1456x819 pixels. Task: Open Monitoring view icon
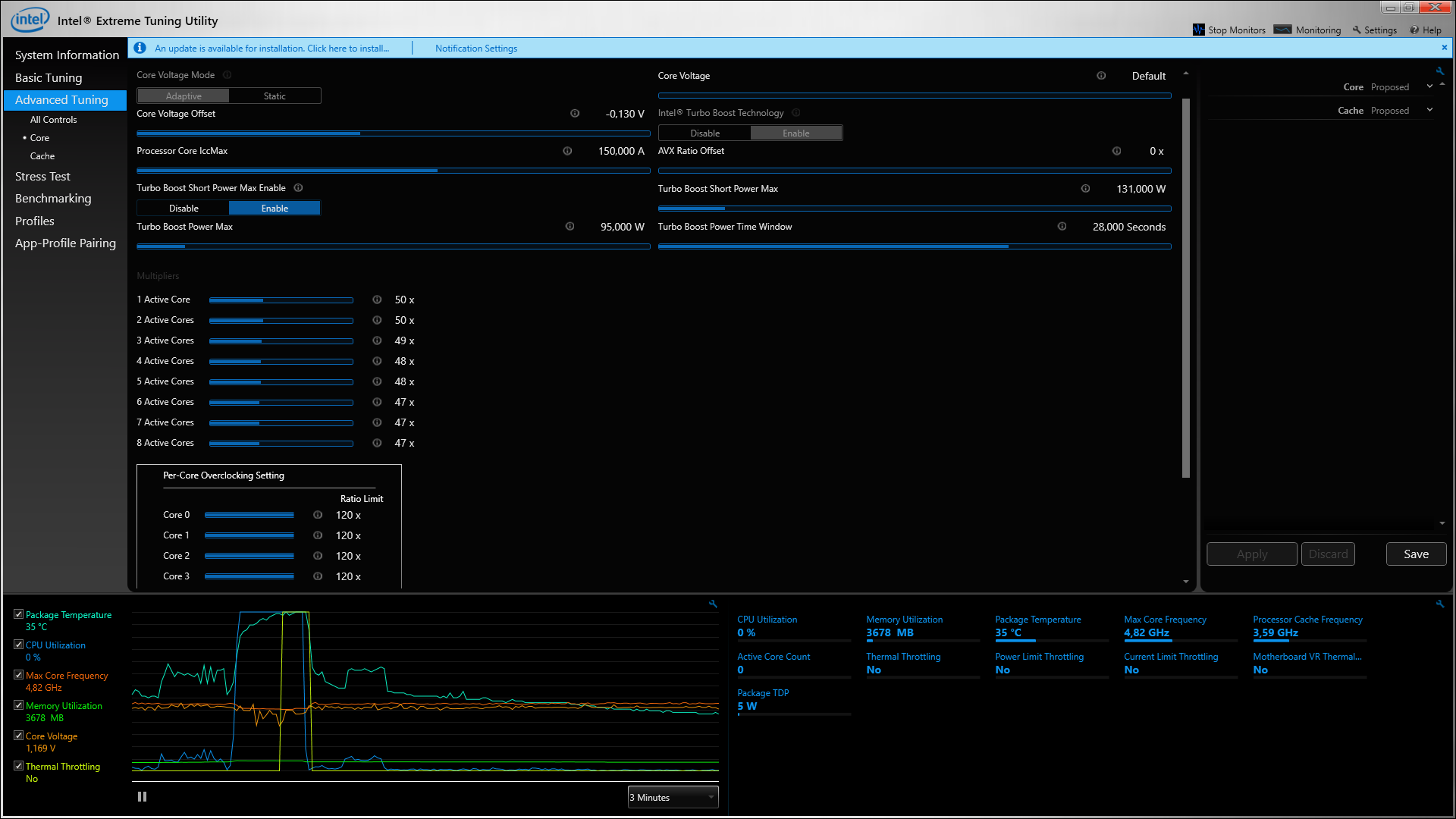point(1282,30)
